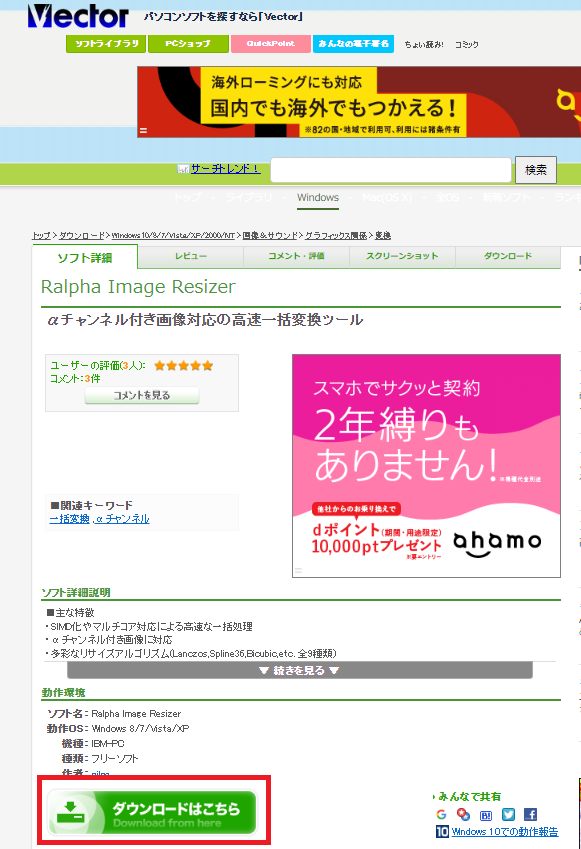Share this page on Facebook
The height and width of the screenshot is (849, 581).
(530, 814)
